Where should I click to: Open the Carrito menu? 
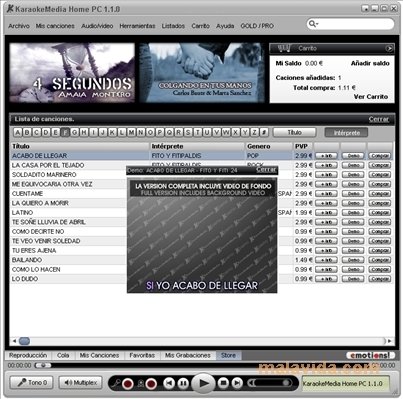pyautogui.click(x=200, y=26)
